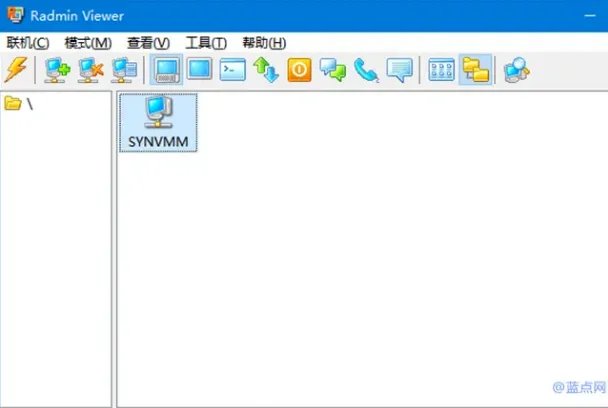Open connection properties from the toolbar
This screenshot has width=608, height=408.
coord(124,69)
